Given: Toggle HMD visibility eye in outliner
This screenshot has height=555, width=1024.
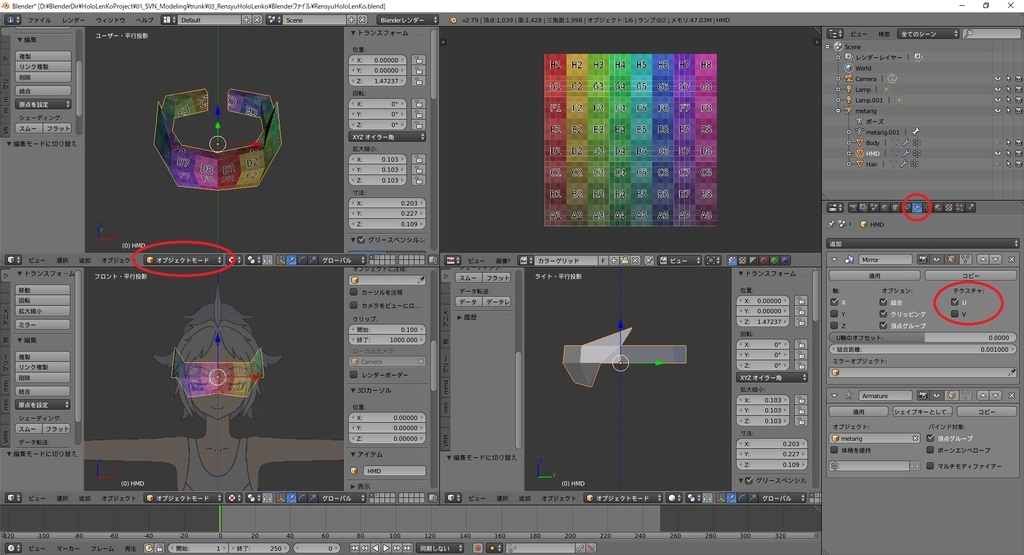Looking at the screenshot, I should 998,153.
